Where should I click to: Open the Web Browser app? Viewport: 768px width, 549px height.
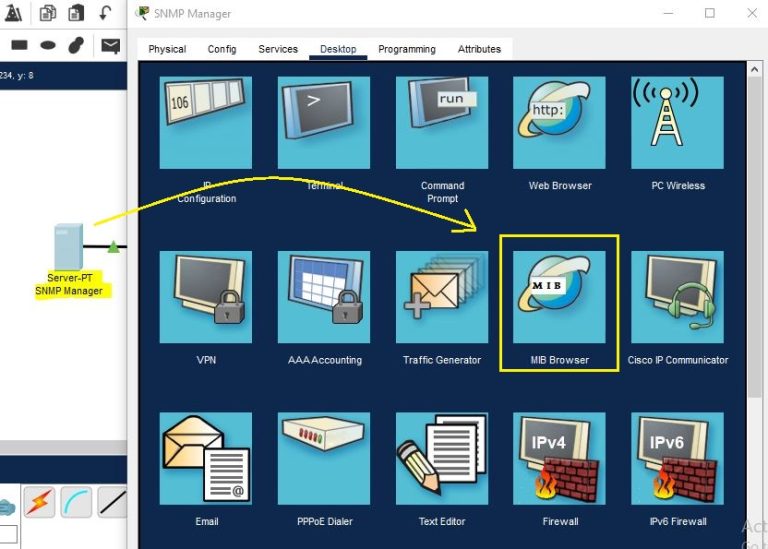559,122
